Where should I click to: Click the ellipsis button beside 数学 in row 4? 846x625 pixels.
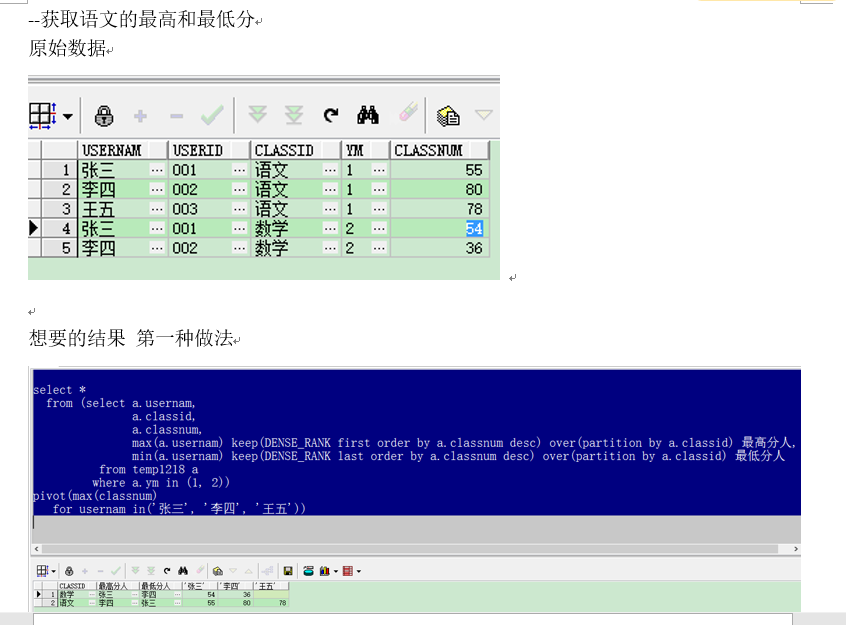pyautogui.click(x=330, y=228)
